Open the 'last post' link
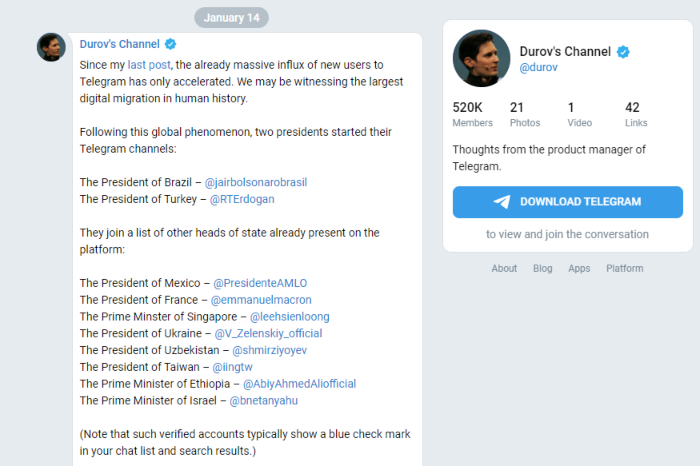 pos(147,64)
